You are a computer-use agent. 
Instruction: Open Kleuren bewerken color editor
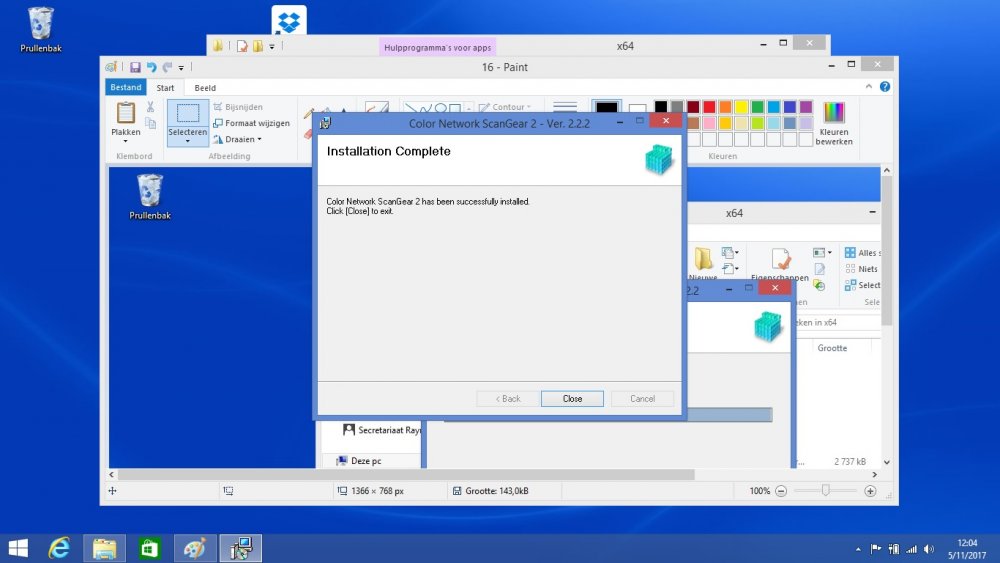(833, 122)
